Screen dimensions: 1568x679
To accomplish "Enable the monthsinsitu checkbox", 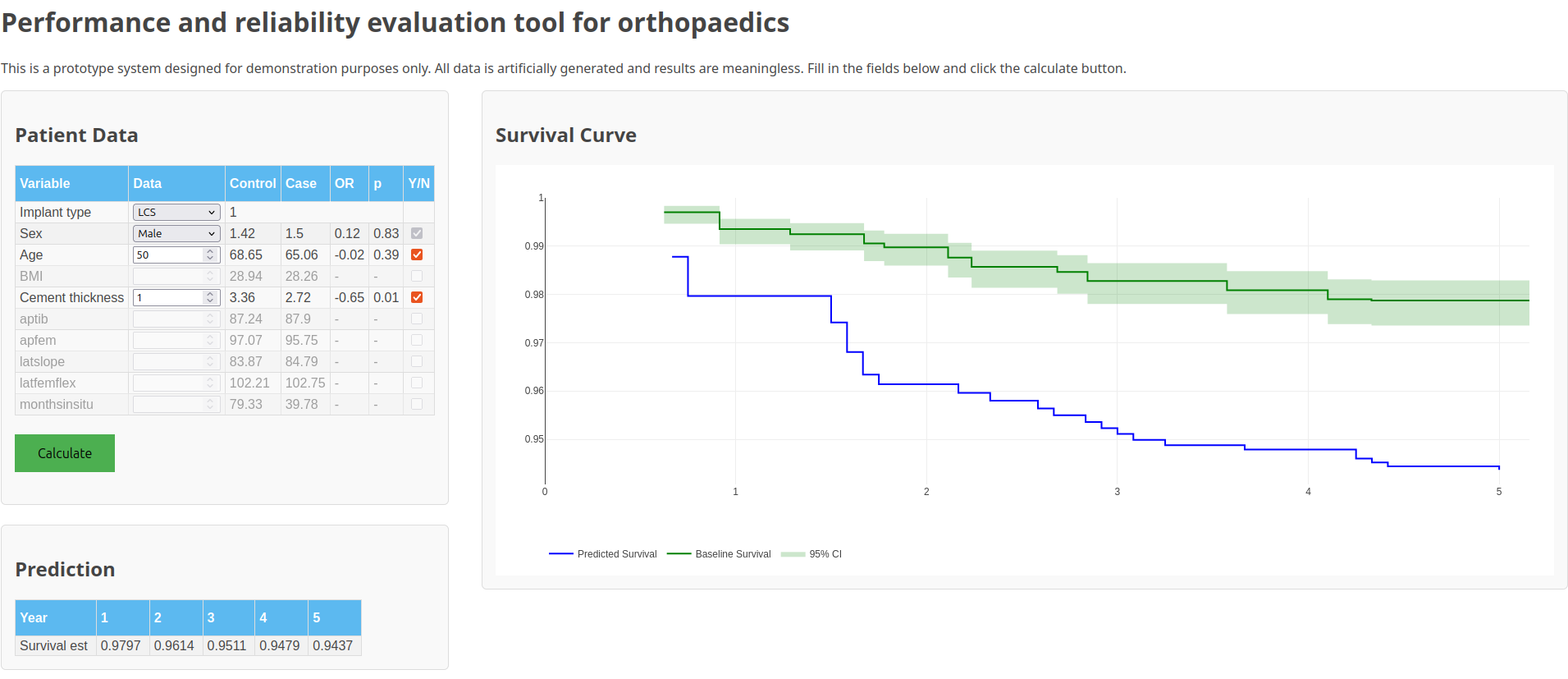I will pyautogui.click(x=417, y=404).
